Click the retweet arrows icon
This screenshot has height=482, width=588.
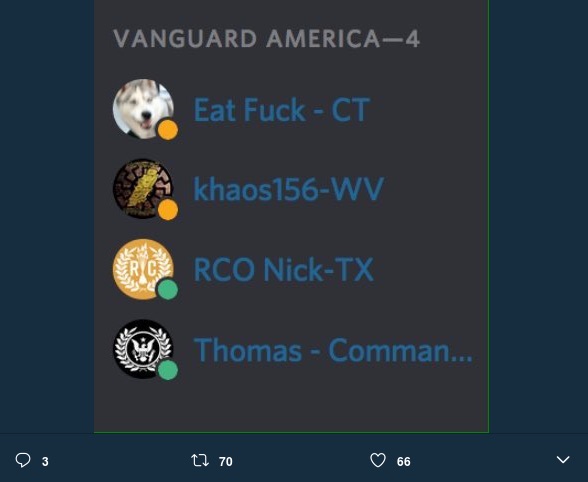tap(200, 460)
